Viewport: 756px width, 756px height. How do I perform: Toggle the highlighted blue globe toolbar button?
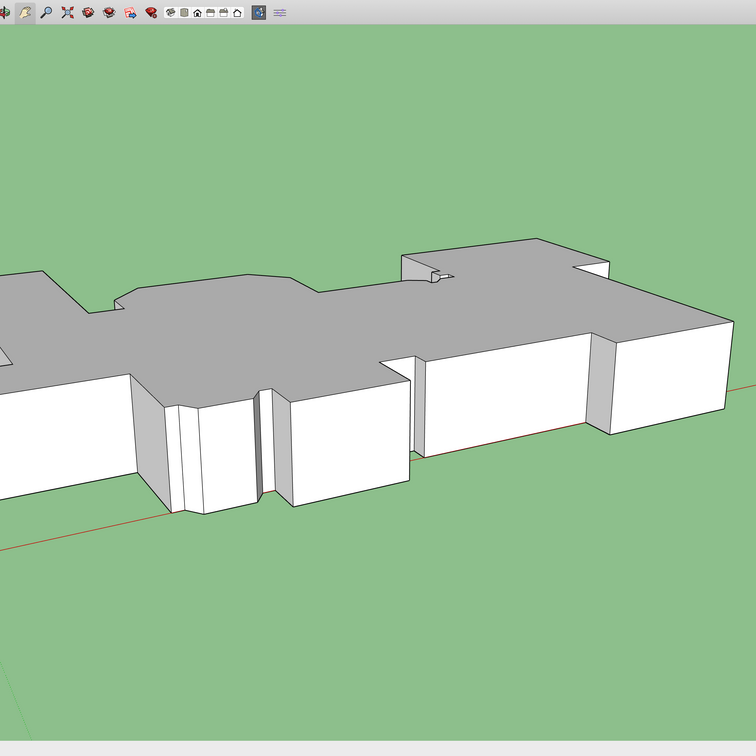point(259,13)
